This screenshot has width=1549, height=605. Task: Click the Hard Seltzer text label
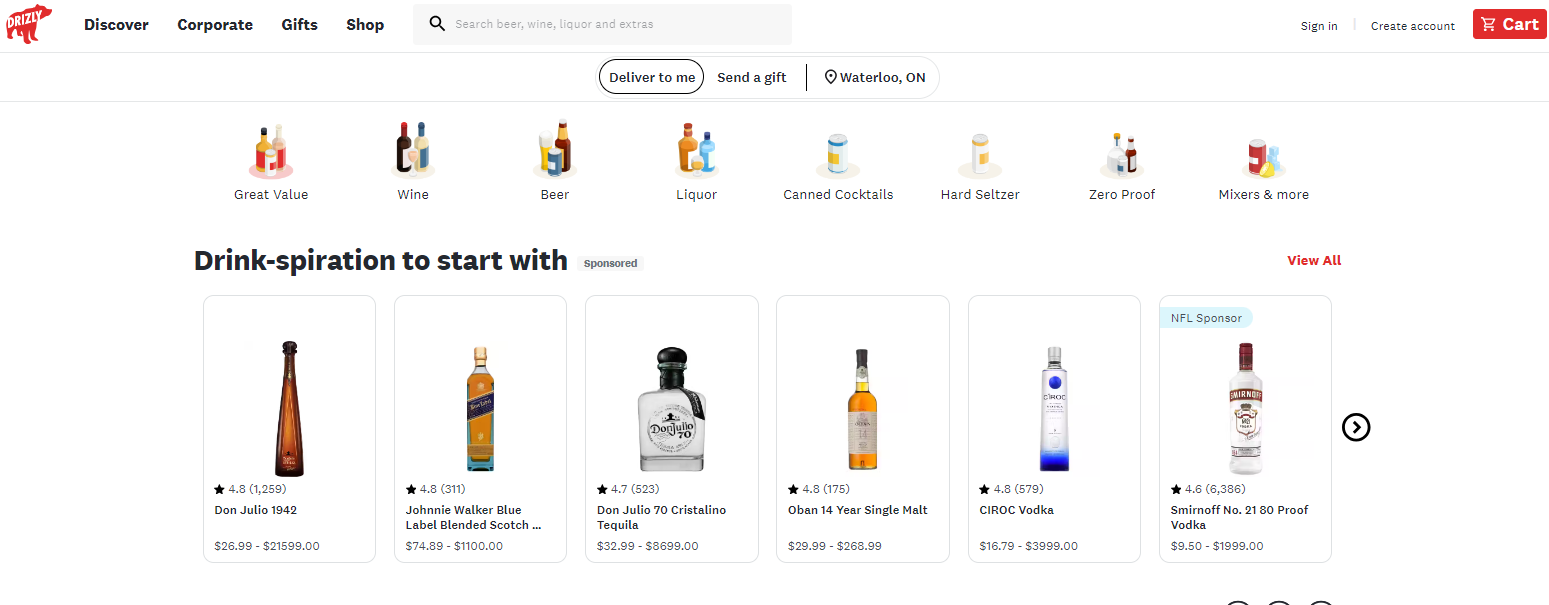980,195
